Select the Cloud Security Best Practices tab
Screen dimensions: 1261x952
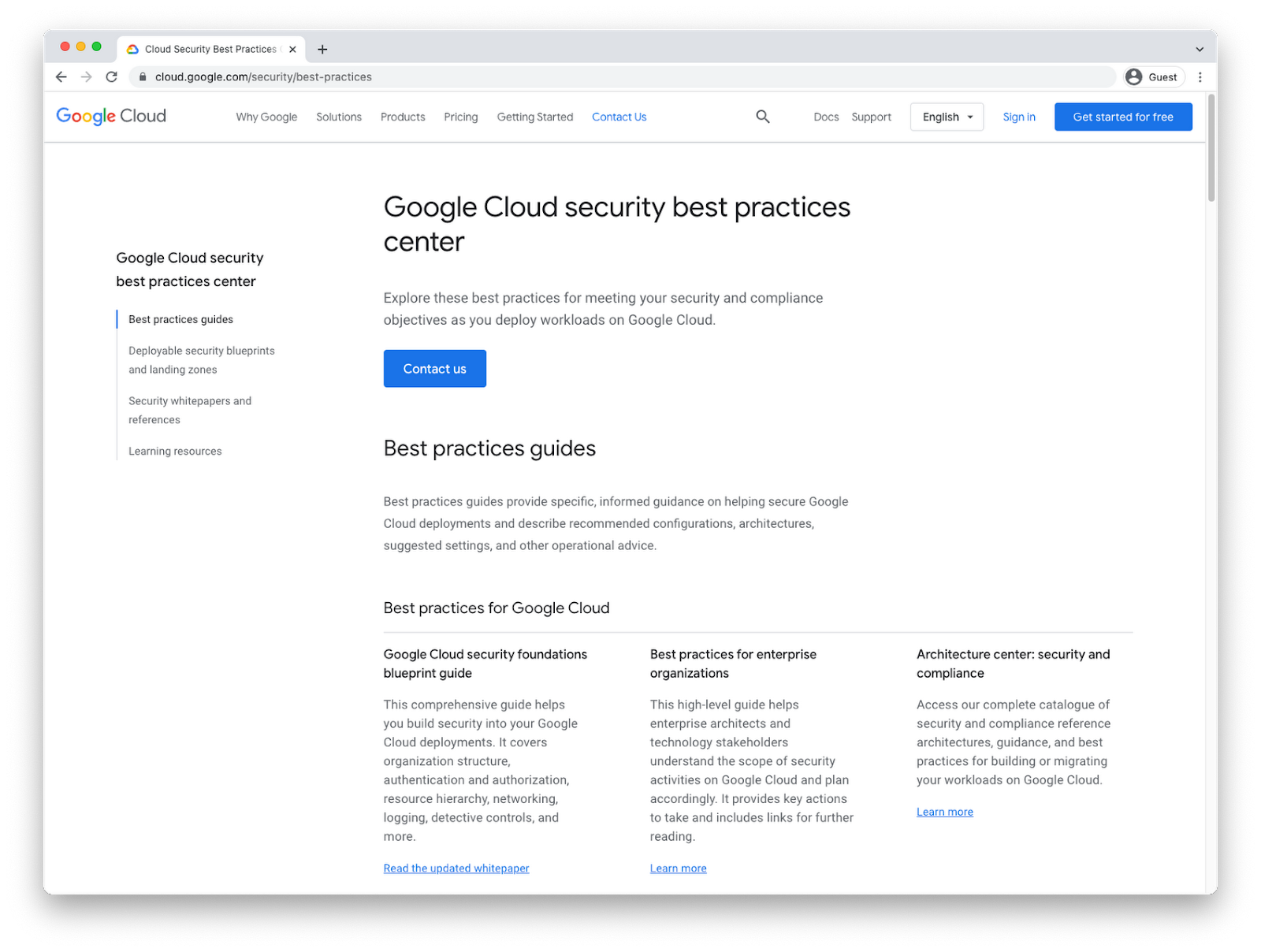point(210,49)
